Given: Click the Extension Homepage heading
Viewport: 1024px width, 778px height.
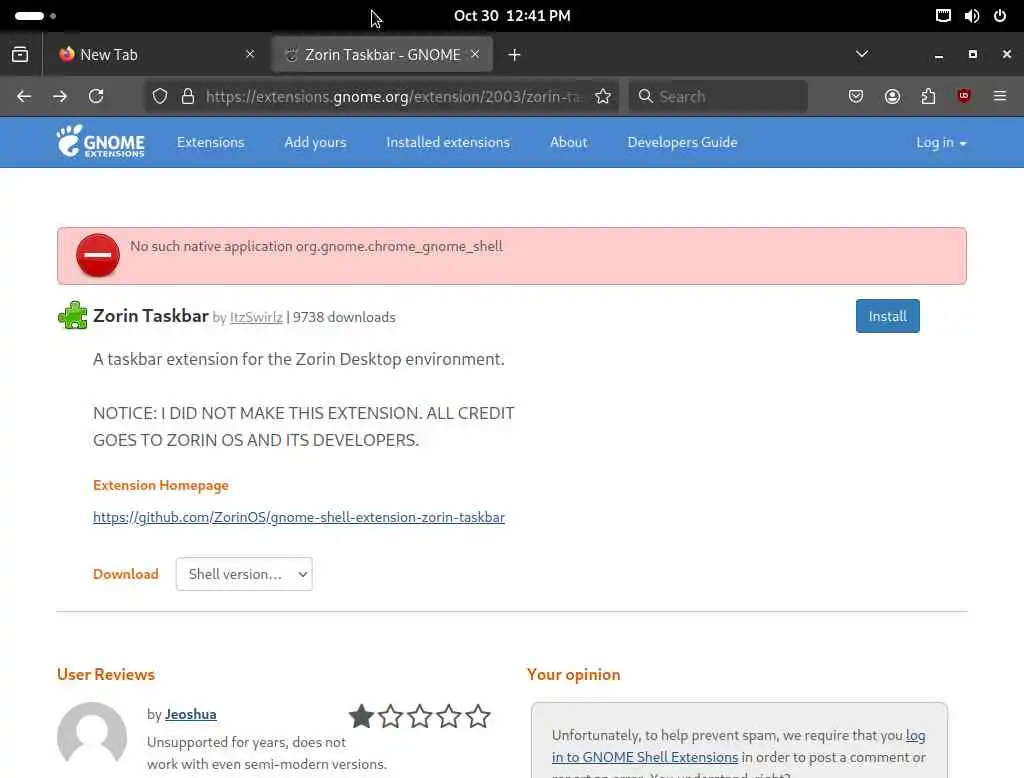Looking at the screenshot, I should [x=161, y=485].
